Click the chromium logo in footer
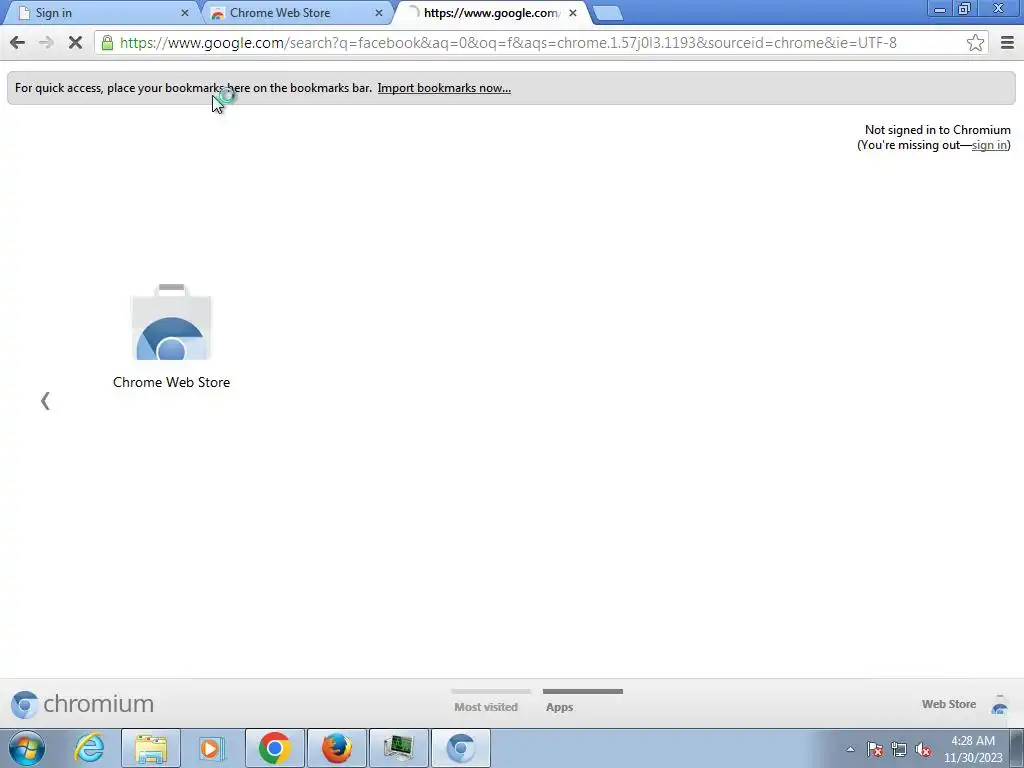This screenshot has width=1024, height=768. (82, 704)
